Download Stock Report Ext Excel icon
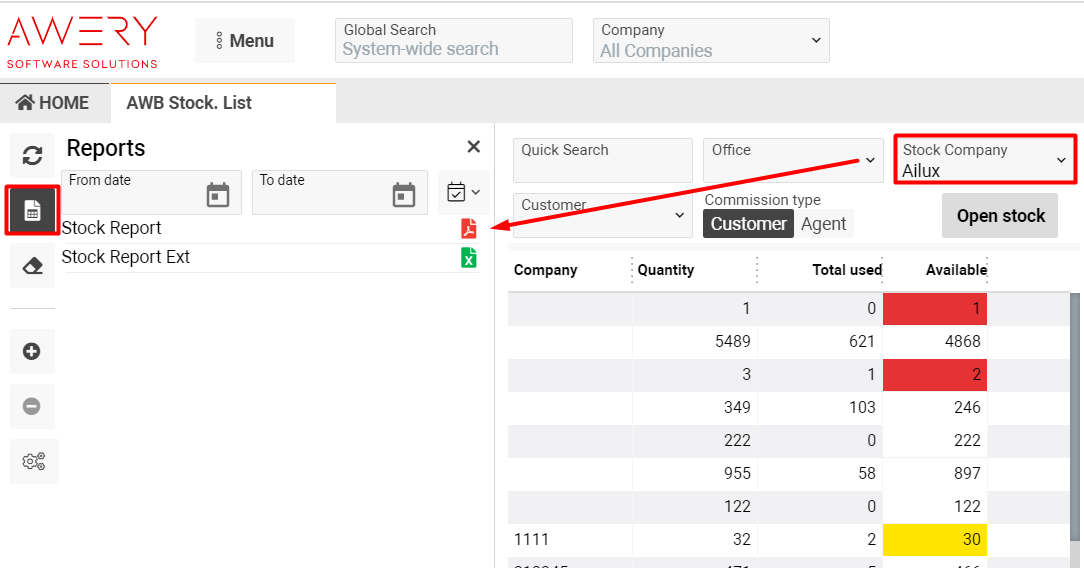This screenshot has width=1084, height=568. (x=469, y=258)
